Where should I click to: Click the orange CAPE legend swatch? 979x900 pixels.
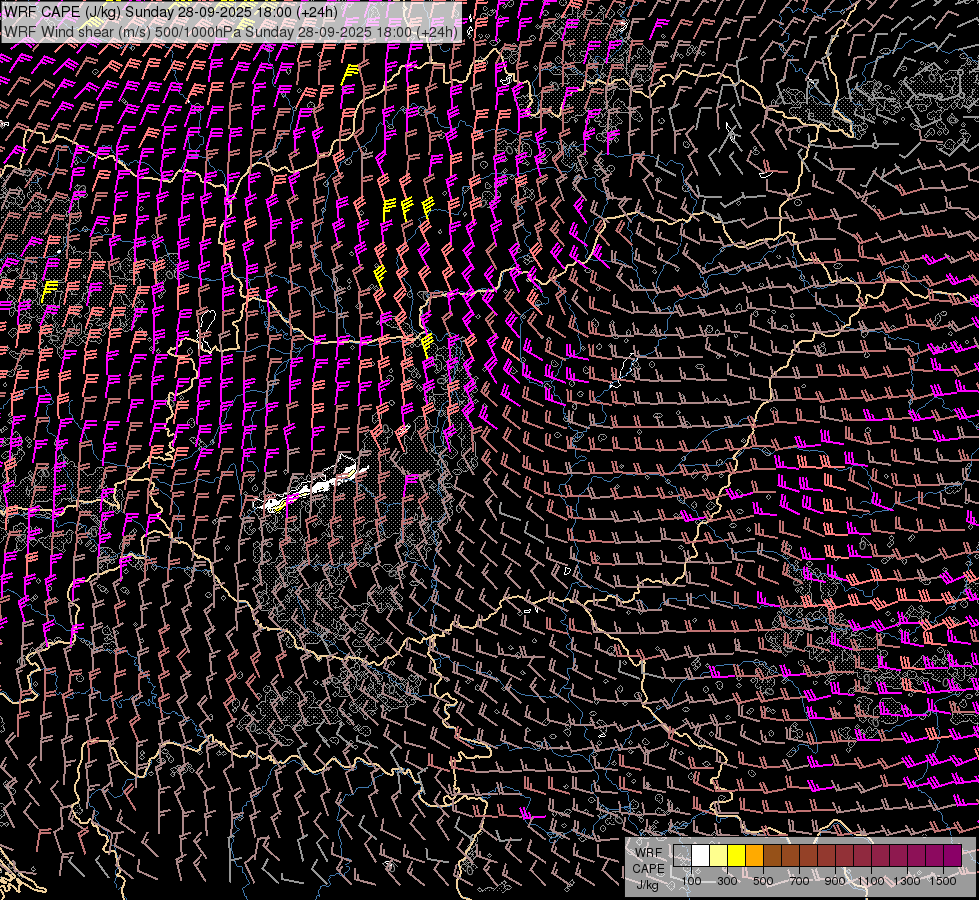point(754,855)
